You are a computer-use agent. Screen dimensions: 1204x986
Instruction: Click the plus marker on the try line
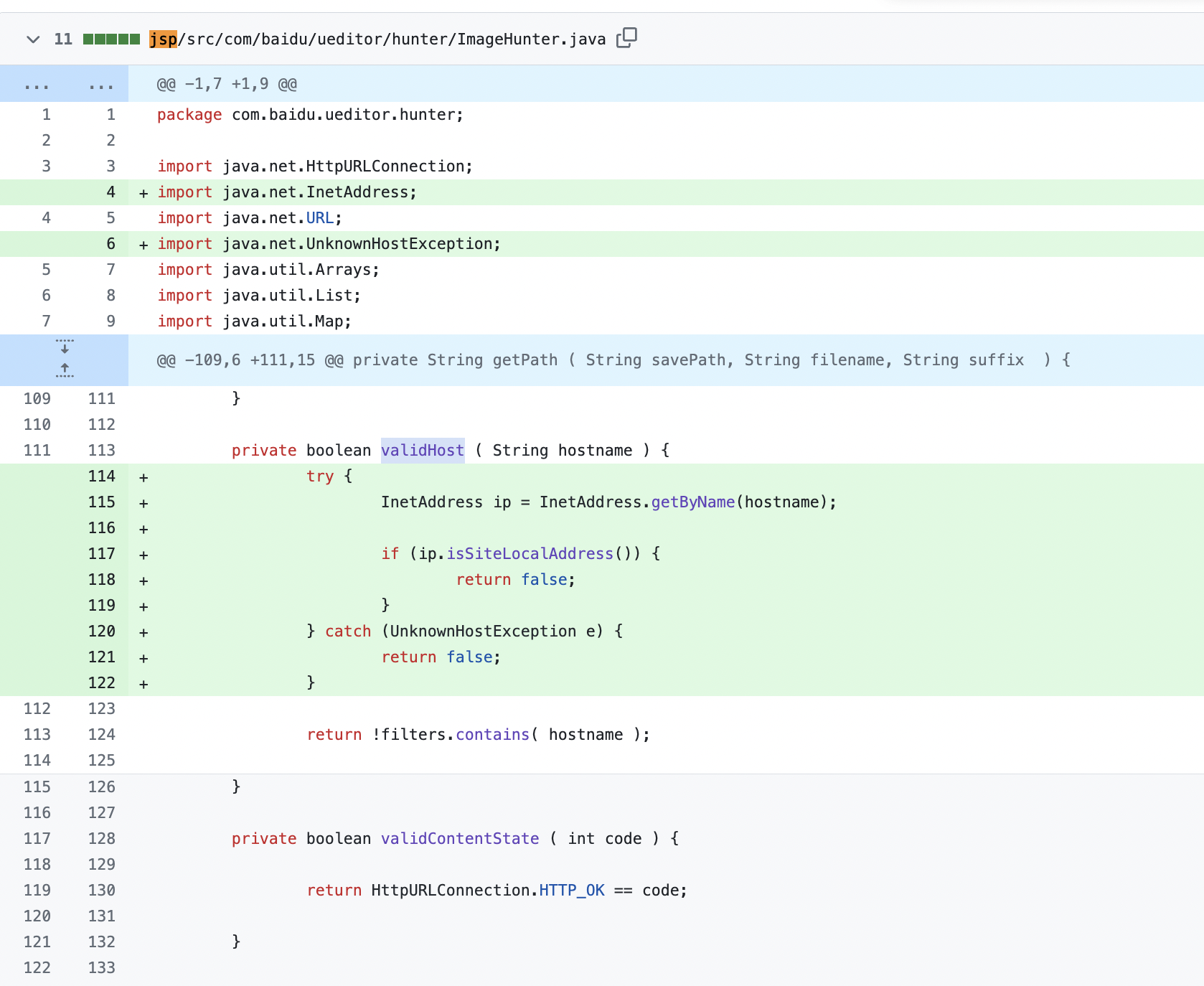tap(144, 477)
